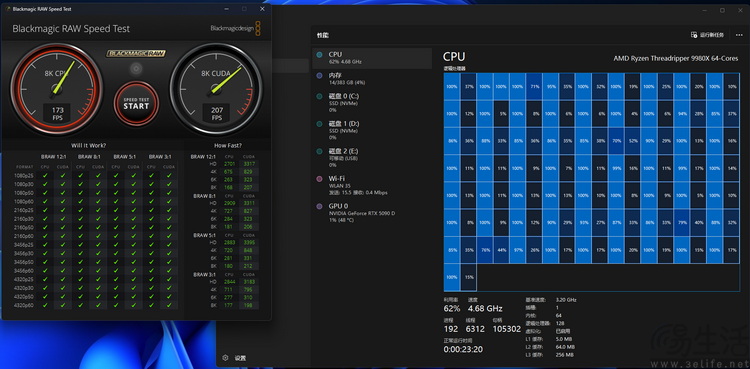The image size is (750, 369).
Task: Select CPU in Task Manager performance list
Action: [x=372, y=58]
